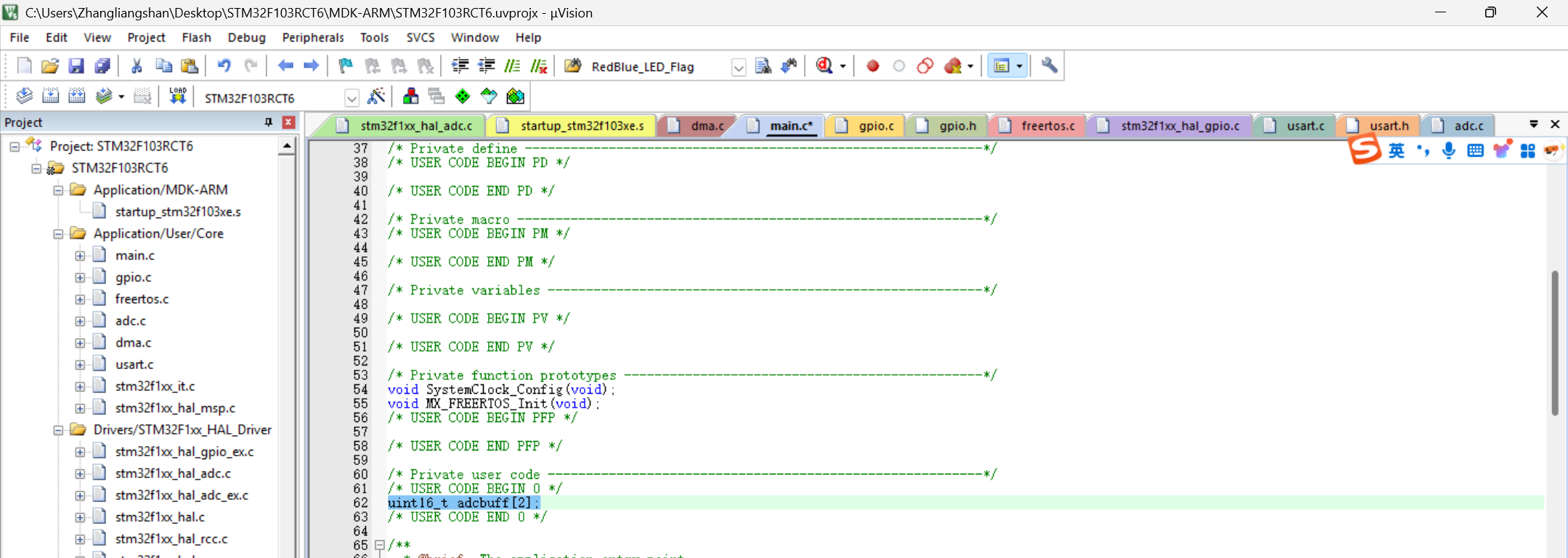
Task: Click the Save All icon
Action: (x=102, y=66)
